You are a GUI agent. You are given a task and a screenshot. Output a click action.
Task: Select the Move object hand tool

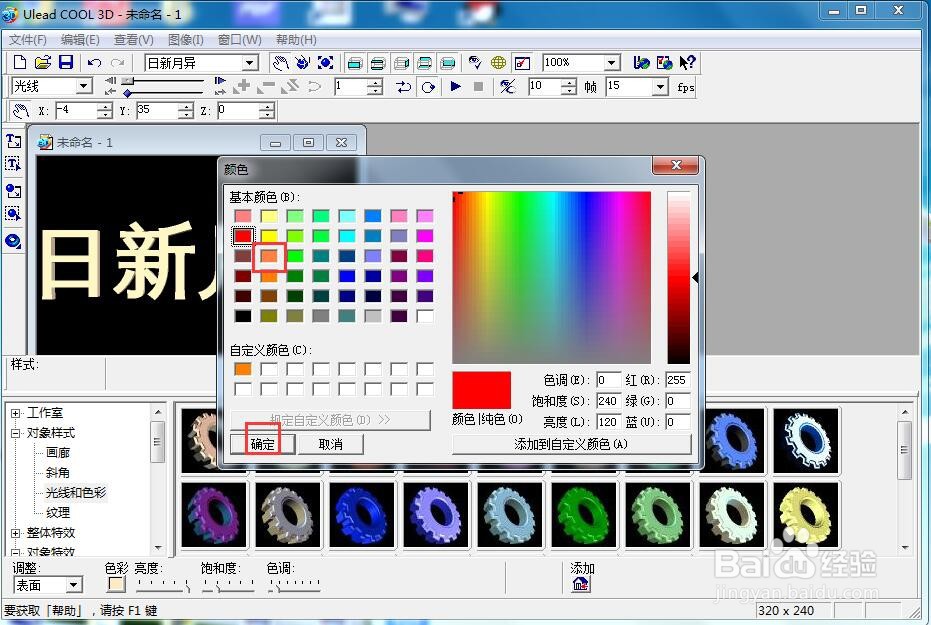pos(279,62)
